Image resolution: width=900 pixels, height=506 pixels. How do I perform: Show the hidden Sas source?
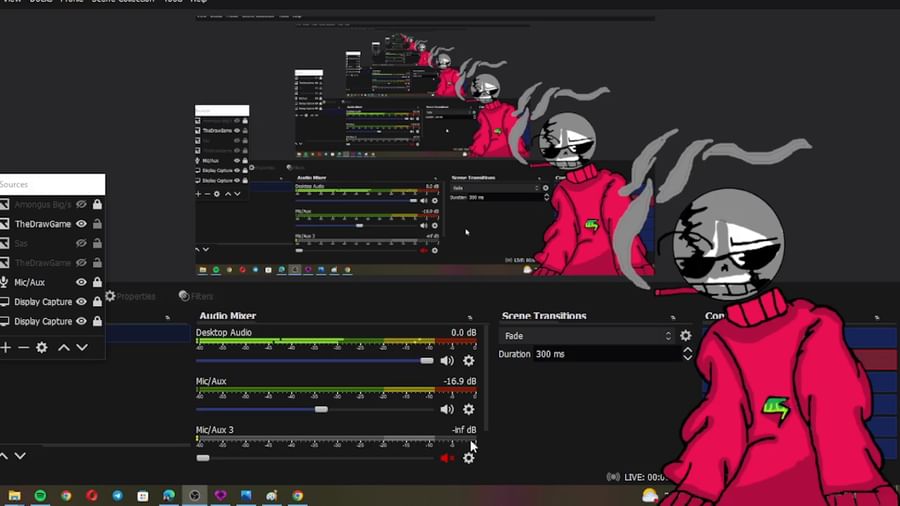(82, 243)
